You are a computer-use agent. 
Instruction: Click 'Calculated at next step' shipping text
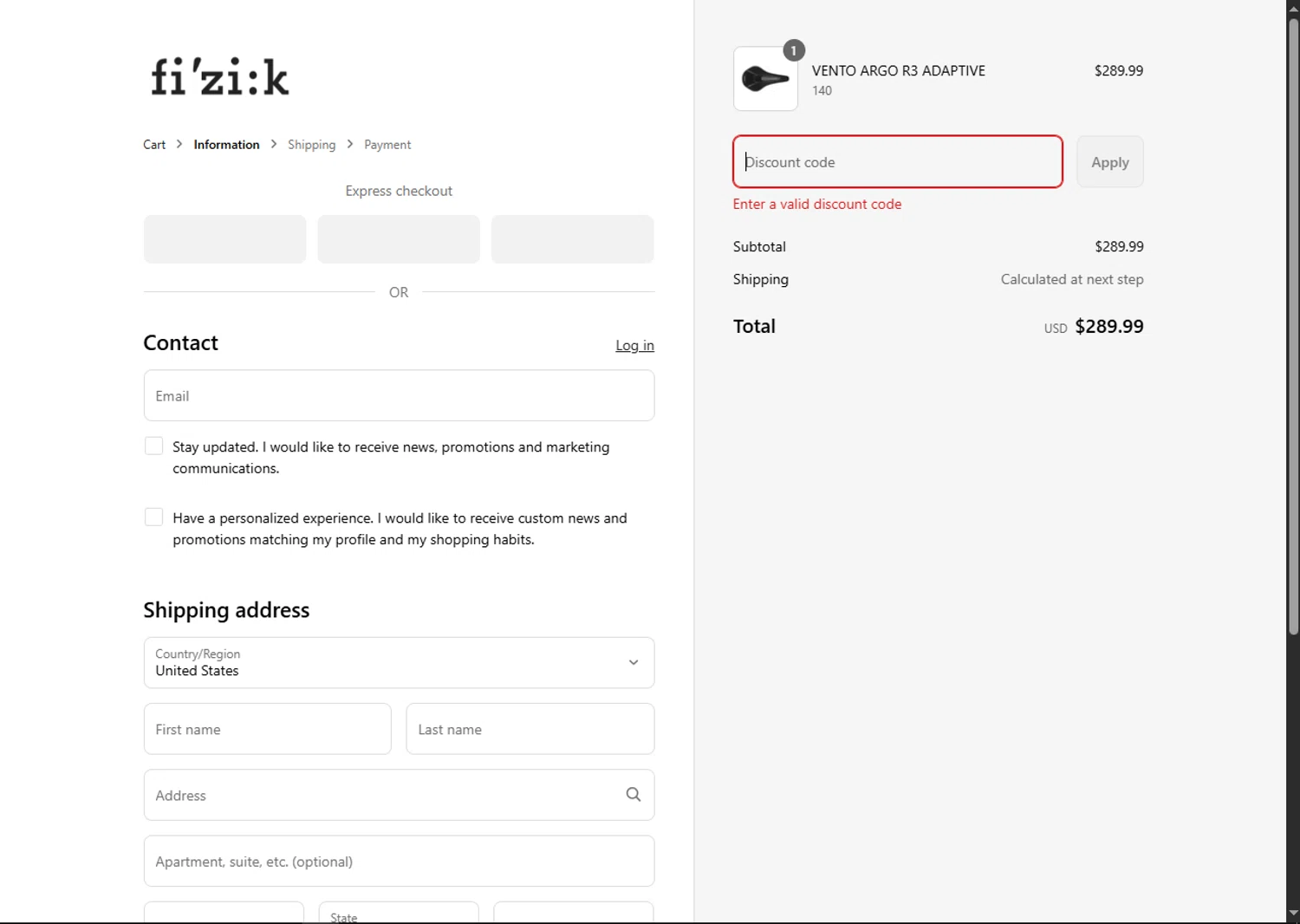click(x=1072, y=279)
